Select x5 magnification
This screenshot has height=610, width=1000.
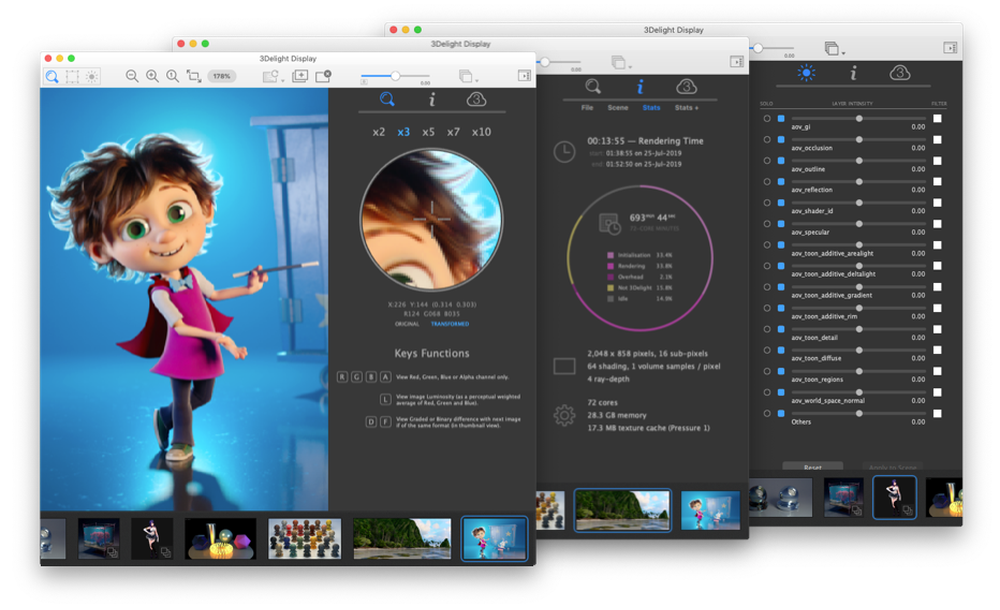pyautogui.click(x=429, y=132)
